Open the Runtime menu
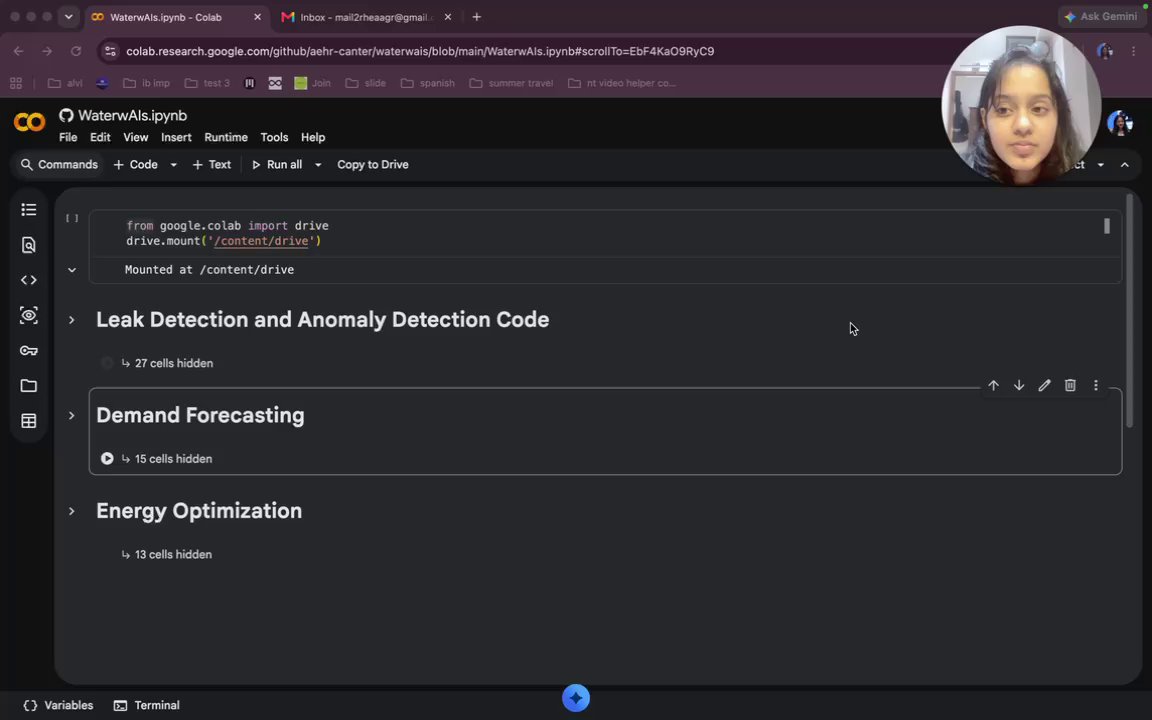1152x720 pixels. pos(226,137)
